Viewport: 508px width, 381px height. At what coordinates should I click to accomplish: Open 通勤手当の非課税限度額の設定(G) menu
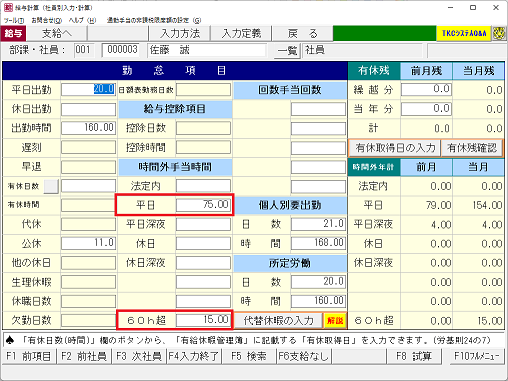click(154, 20)
